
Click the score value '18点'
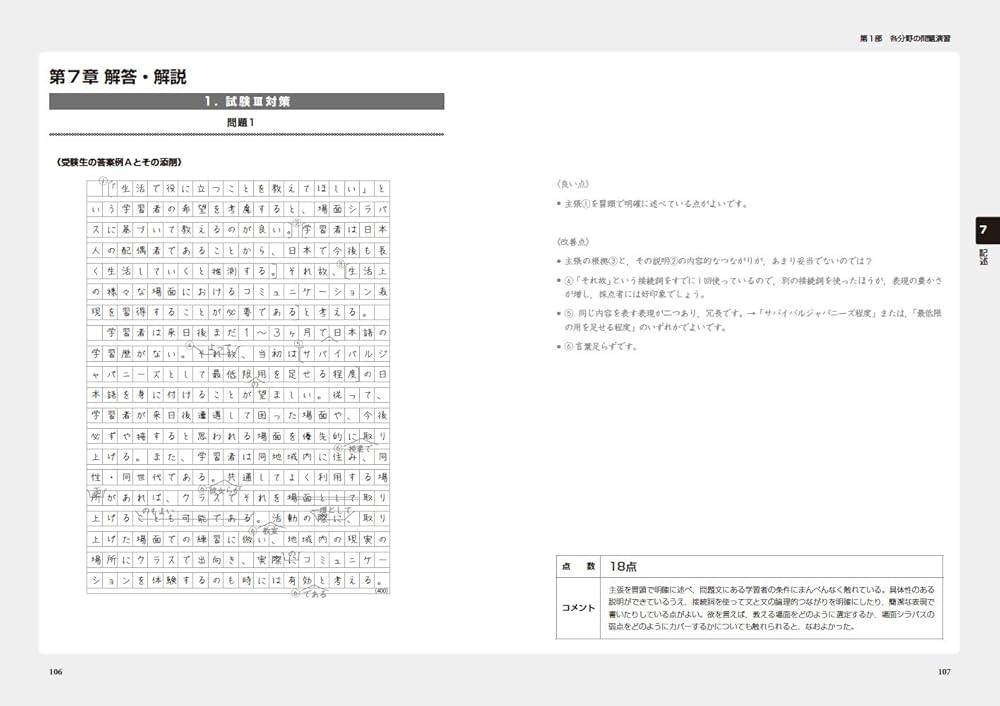622,566
